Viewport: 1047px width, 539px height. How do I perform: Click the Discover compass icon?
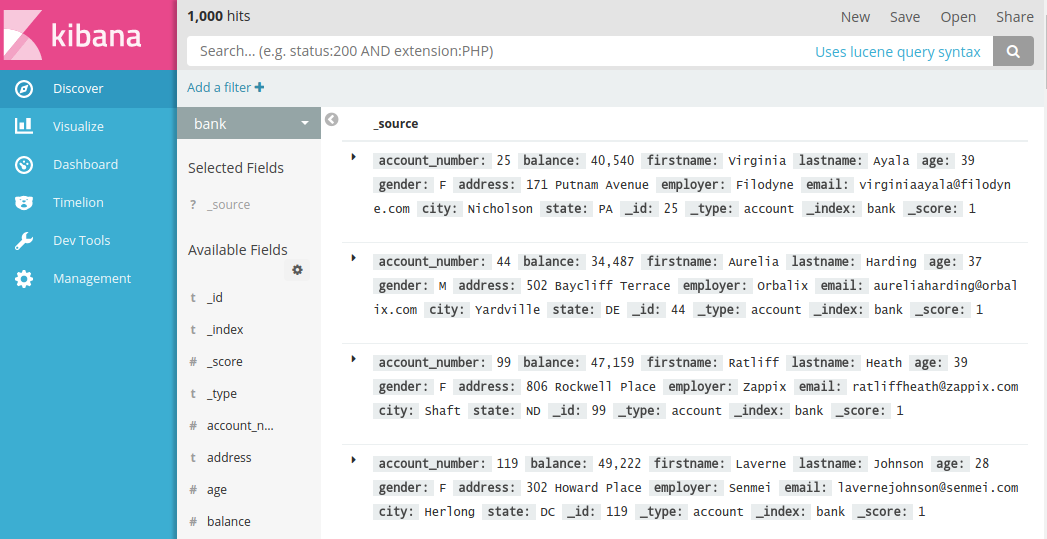24,89
